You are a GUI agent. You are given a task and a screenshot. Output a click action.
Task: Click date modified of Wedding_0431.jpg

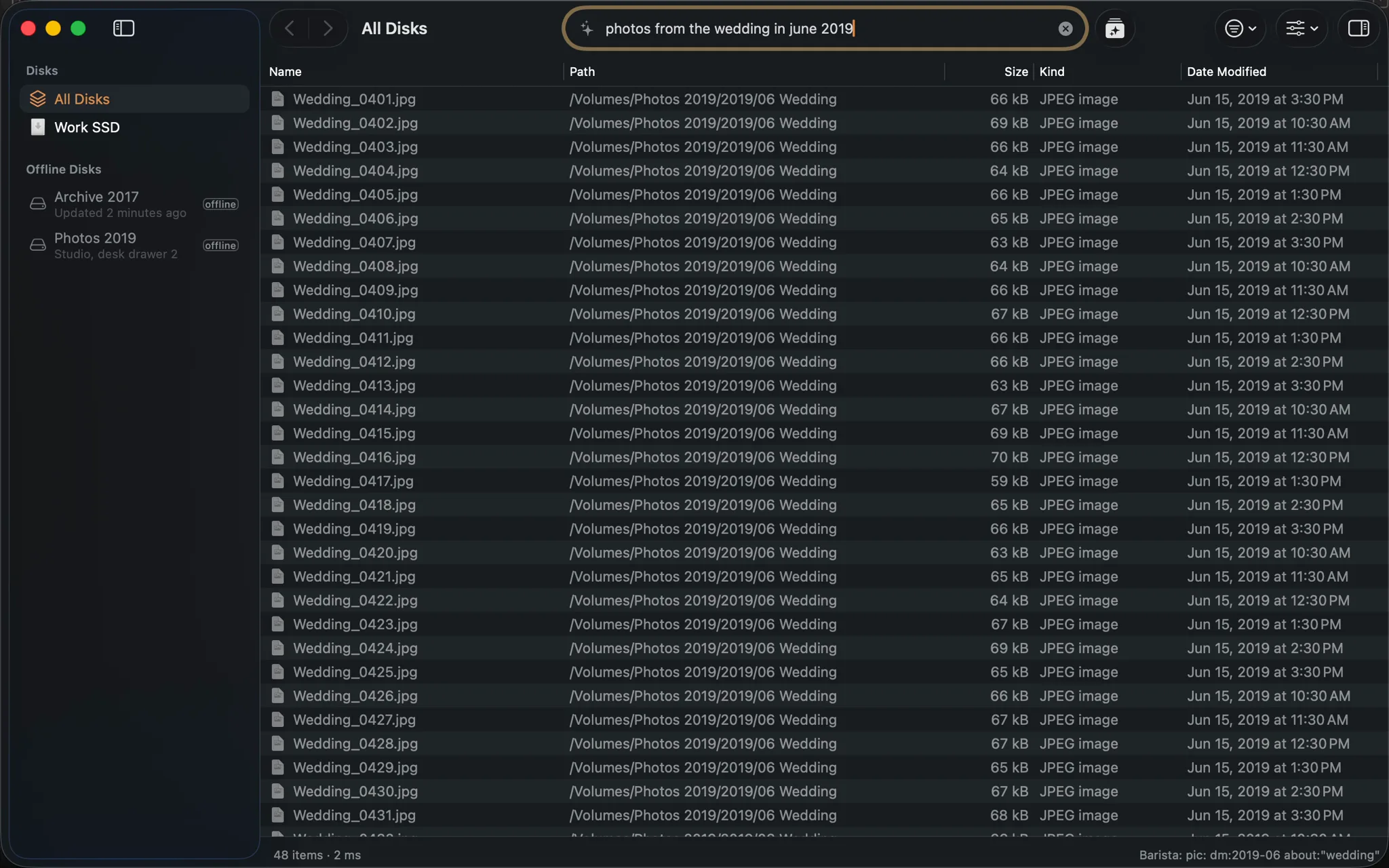pyautogui.click(x=1265, y=815)
